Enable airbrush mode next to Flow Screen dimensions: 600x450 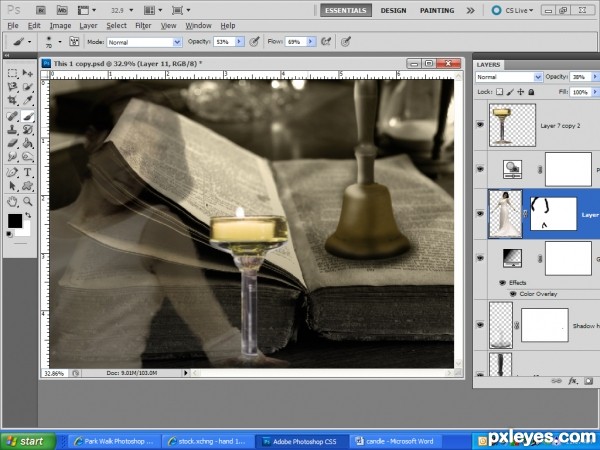tap(326, 41)
